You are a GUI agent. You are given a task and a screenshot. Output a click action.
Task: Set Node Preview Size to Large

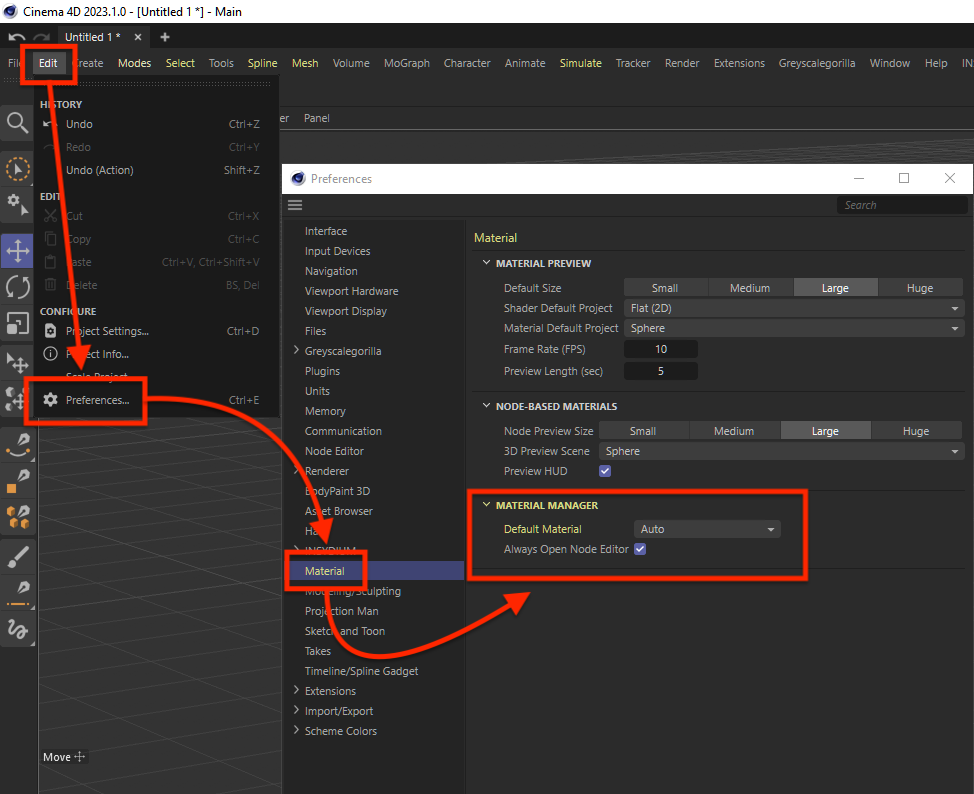pos(825,431)
